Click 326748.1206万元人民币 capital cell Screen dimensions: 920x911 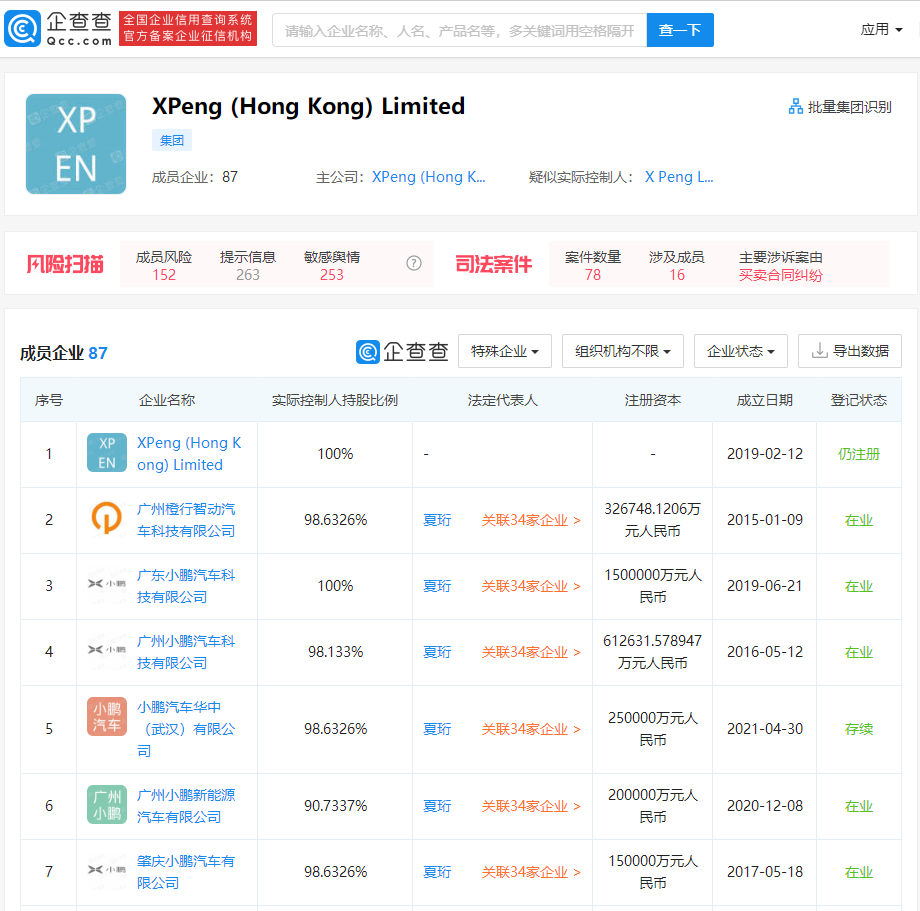[x=652, y=520]
